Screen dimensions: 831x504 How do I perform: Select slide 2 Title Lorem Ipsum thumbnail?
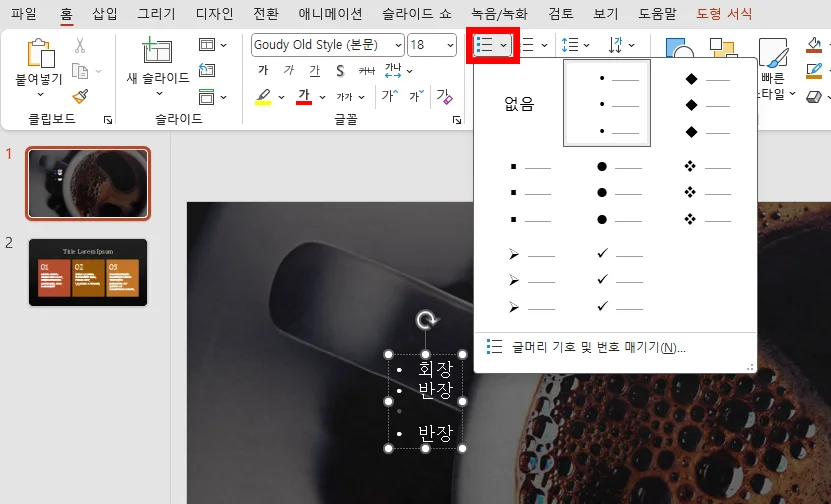[88, 272]
